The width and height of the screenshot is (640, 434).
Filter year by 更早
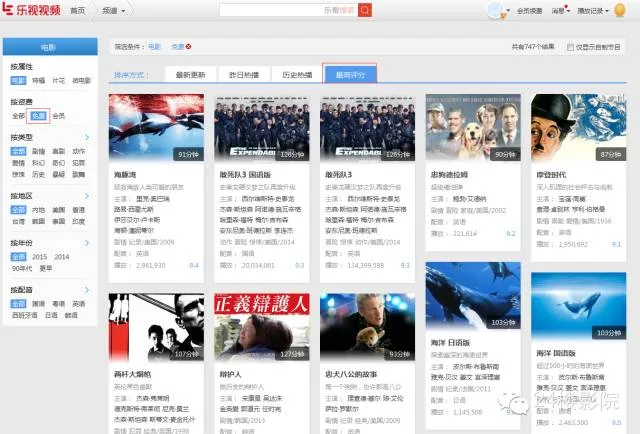tap(46, 268)
